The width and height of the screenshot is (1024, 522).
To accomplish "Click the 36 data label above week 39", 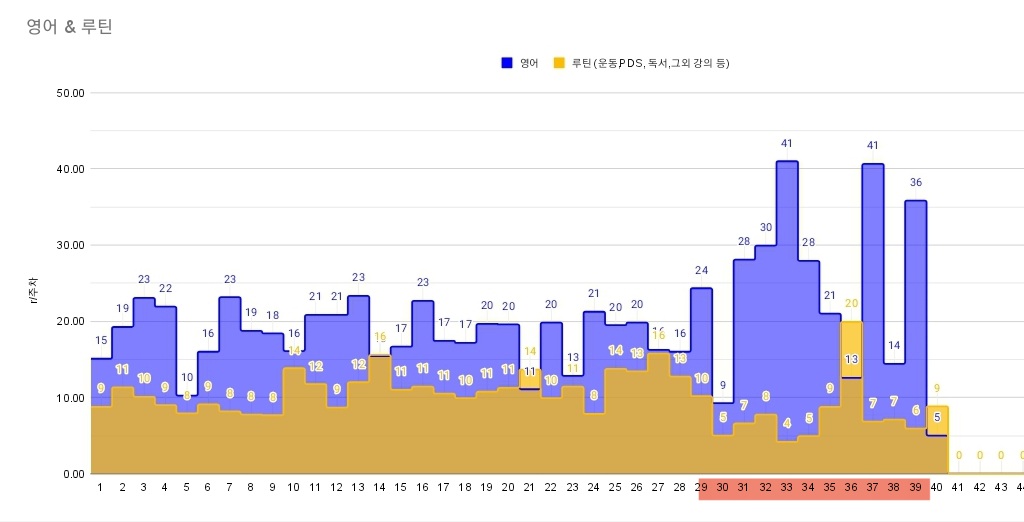I will 916,182.
